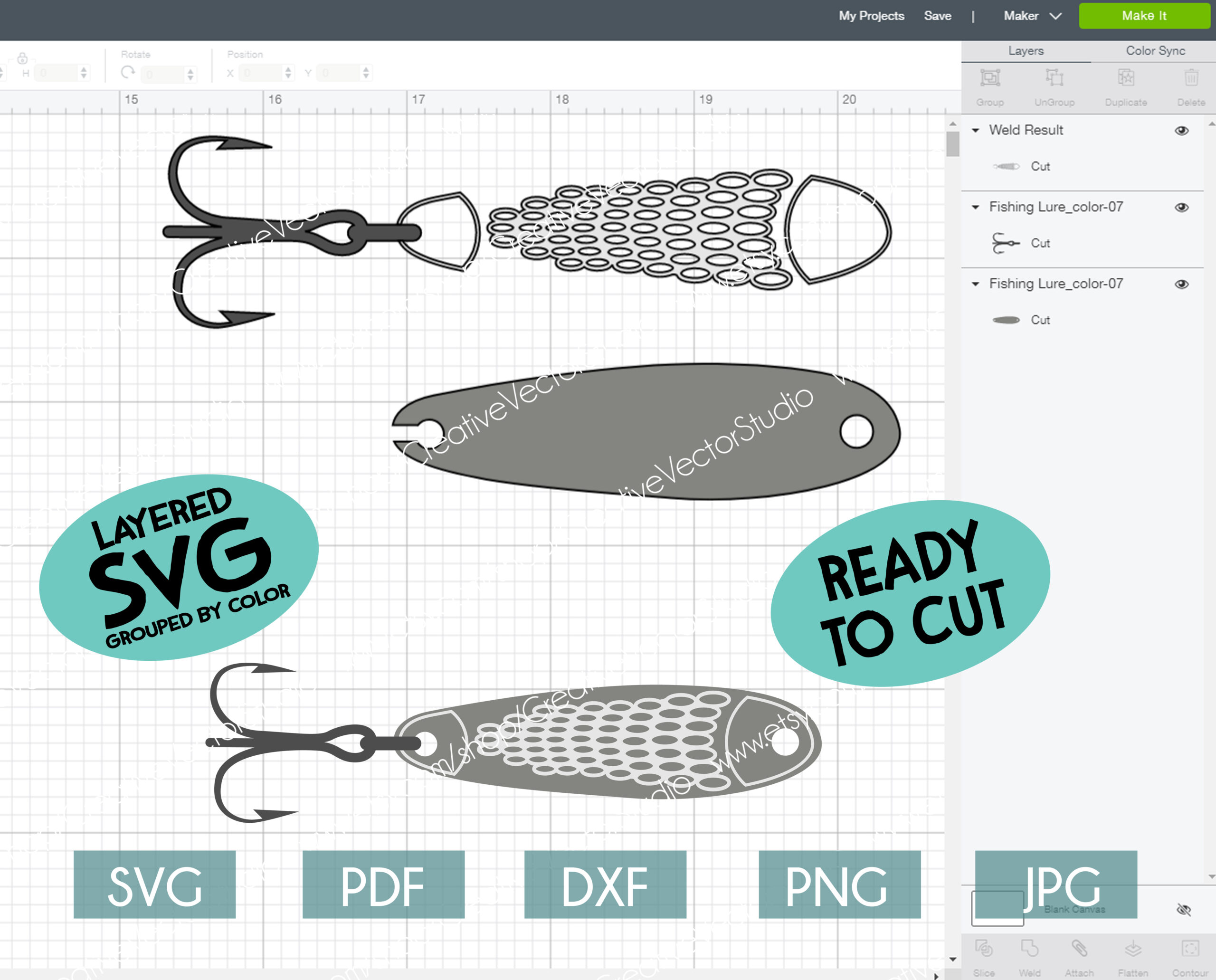Click the canvas scrollbar up arrow

point(953,124)
